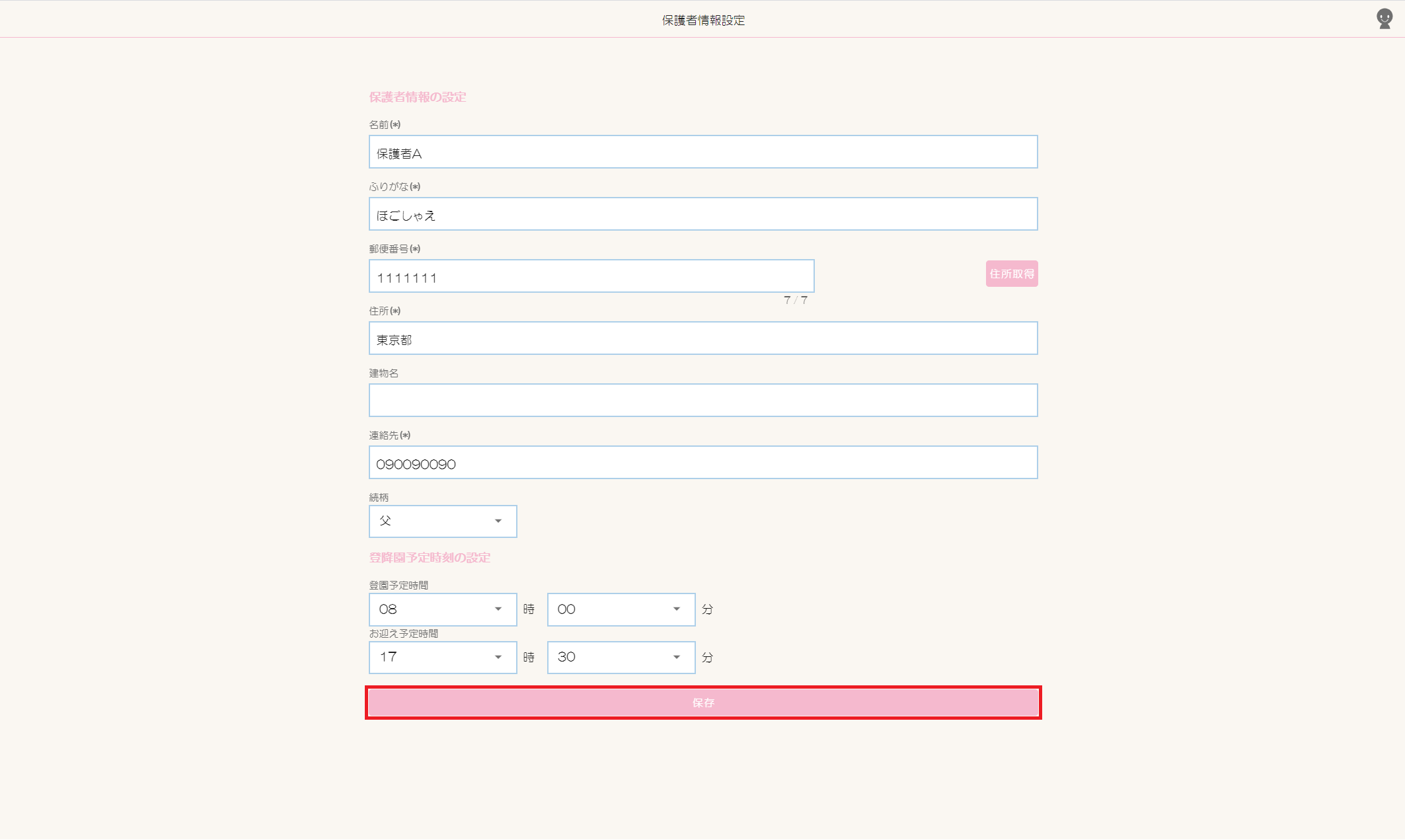Click the 住所取得 address lookup button
Image resolution: width=1405 pixels, height=840 pixels.
point(1012,274)
